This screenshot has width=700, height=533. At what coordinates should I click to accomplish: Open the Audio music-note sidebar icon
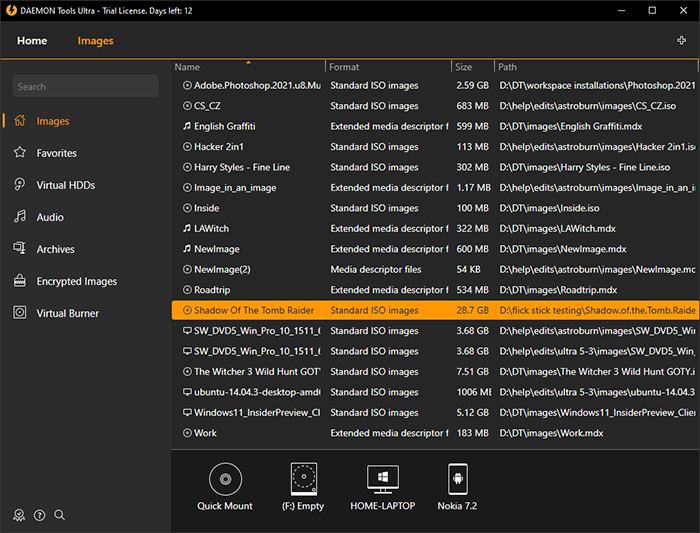(20, 217)
